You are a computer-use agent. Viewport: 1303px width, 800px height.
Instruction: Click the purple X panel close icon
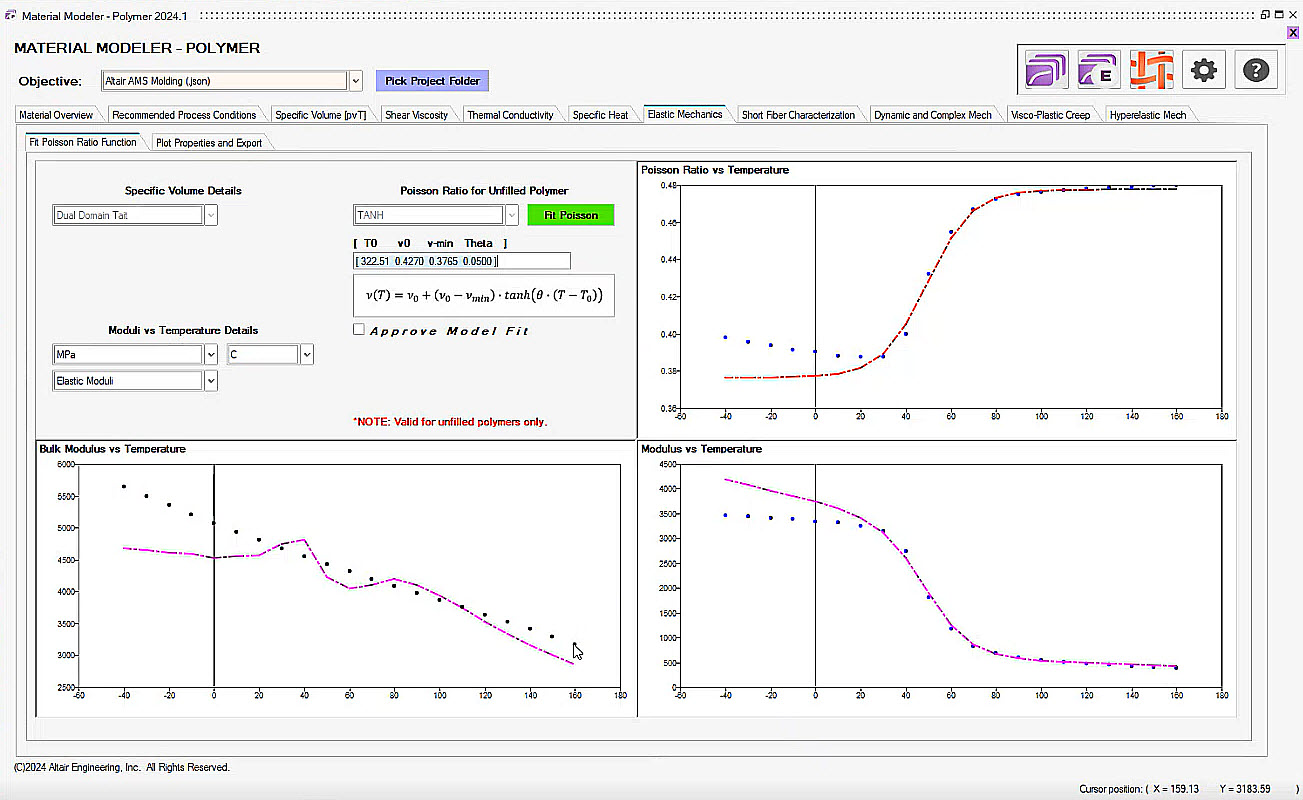(1293, 32)
